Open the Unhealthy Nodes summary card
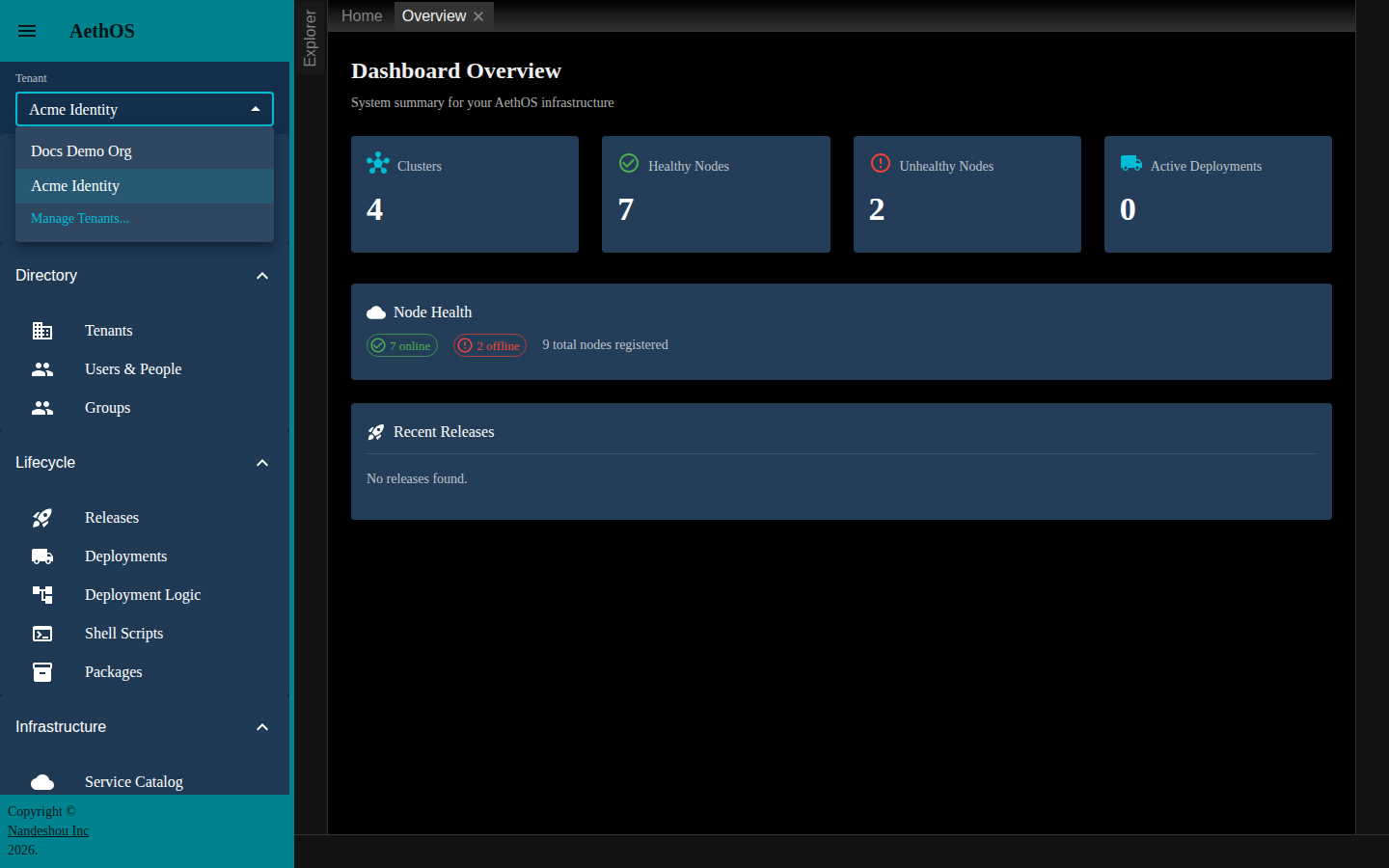The width and height of the screenshot is (1389, 868). pyautogui.click(x=967, y=194)
